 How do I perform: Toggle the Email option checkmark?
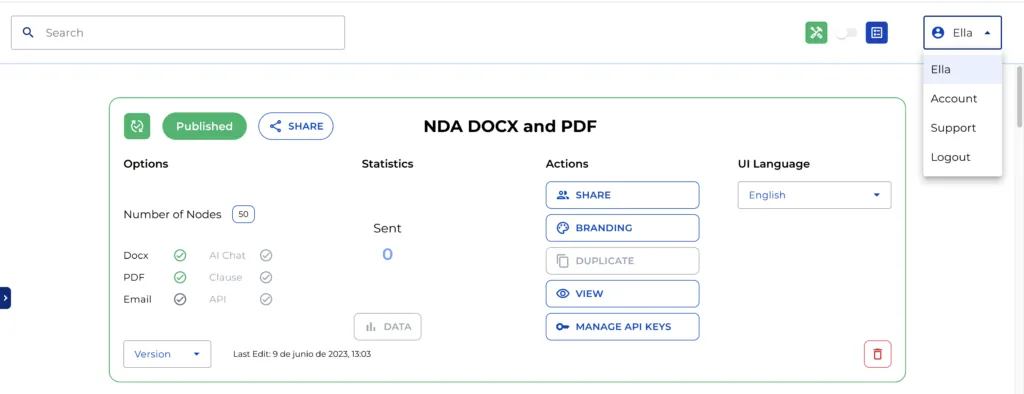point(180,299)
